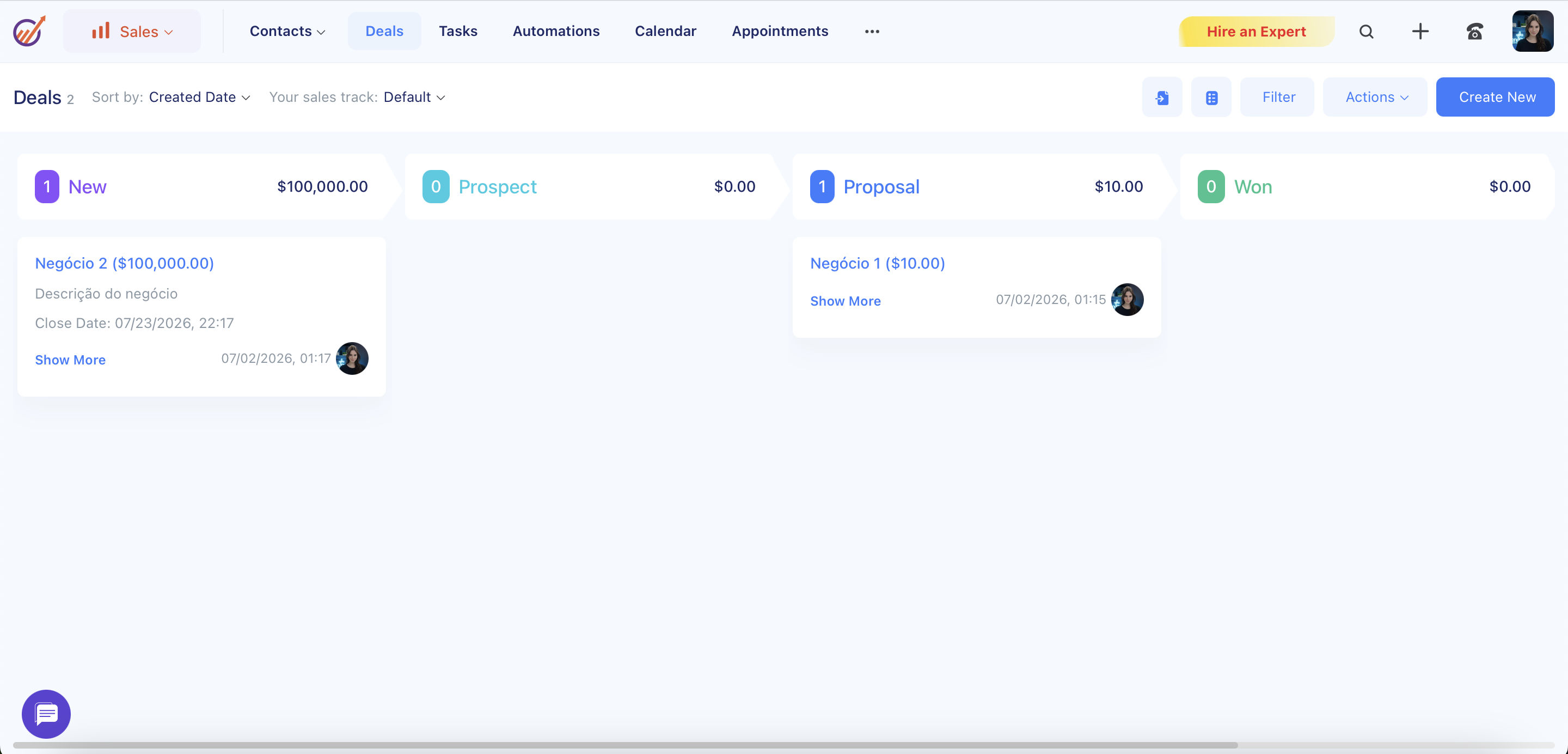1568x754 pixels.
Task: Click Show More on Negócio 1 card
Action: pyautogui.click(x=845, y=301)
